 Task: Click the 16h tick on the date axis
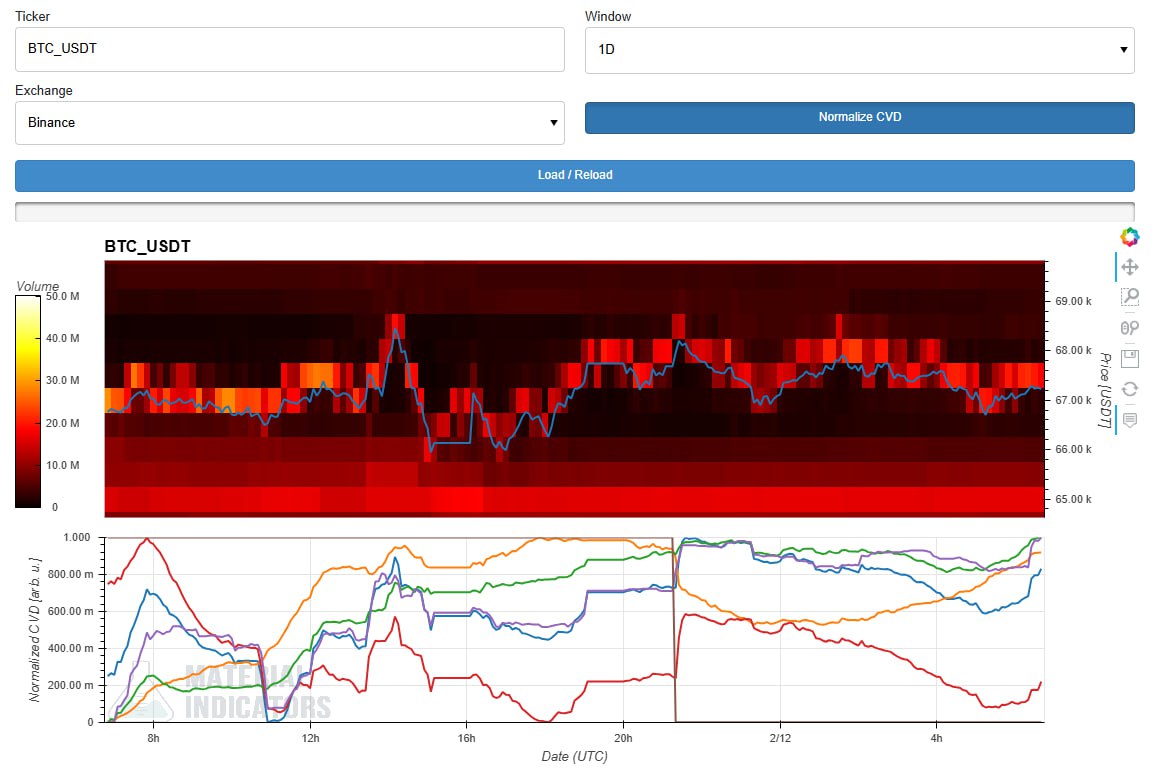[466, 739]
